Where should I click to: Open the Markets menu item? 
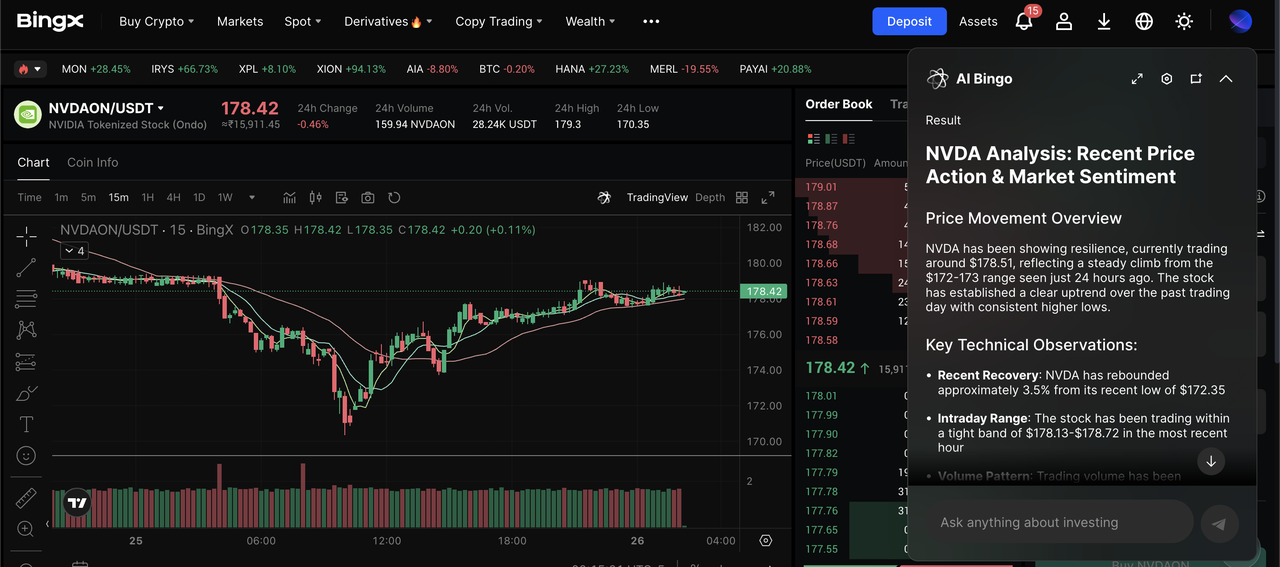[240, 21]
